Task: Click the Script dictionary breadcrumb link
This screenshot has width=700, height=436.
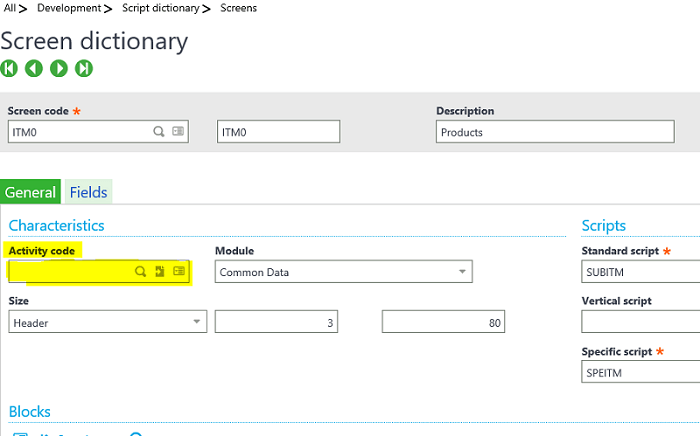Action: click(160, 8)
